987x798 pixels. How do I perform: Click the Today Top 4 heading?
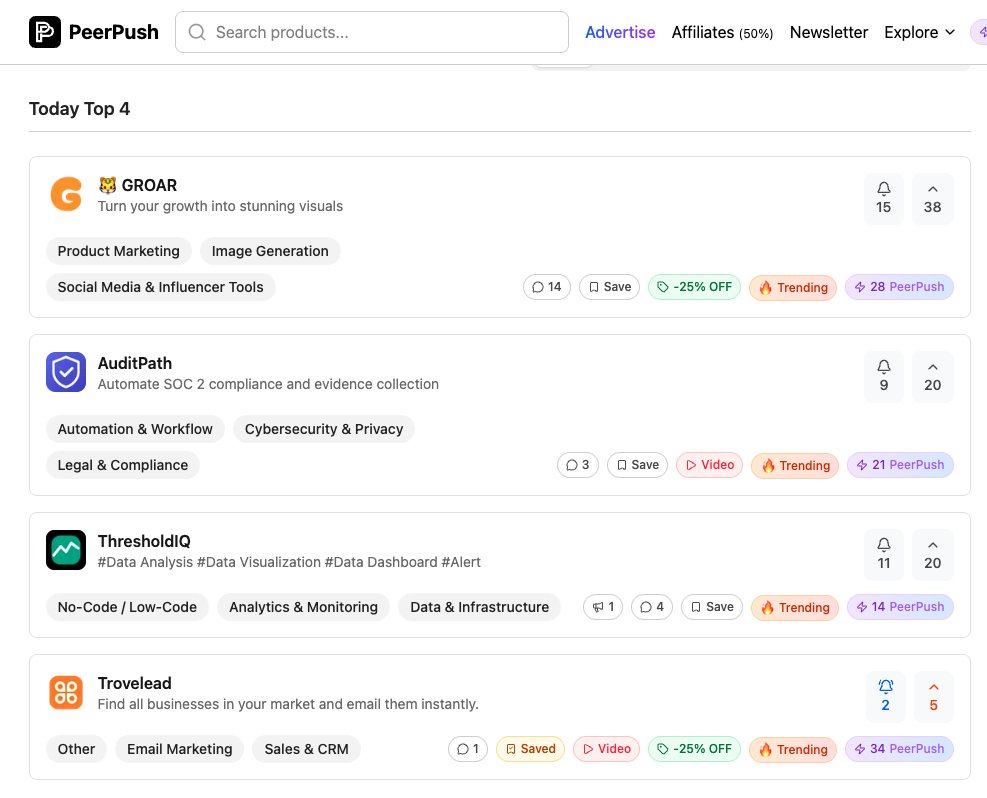[79, 109]
